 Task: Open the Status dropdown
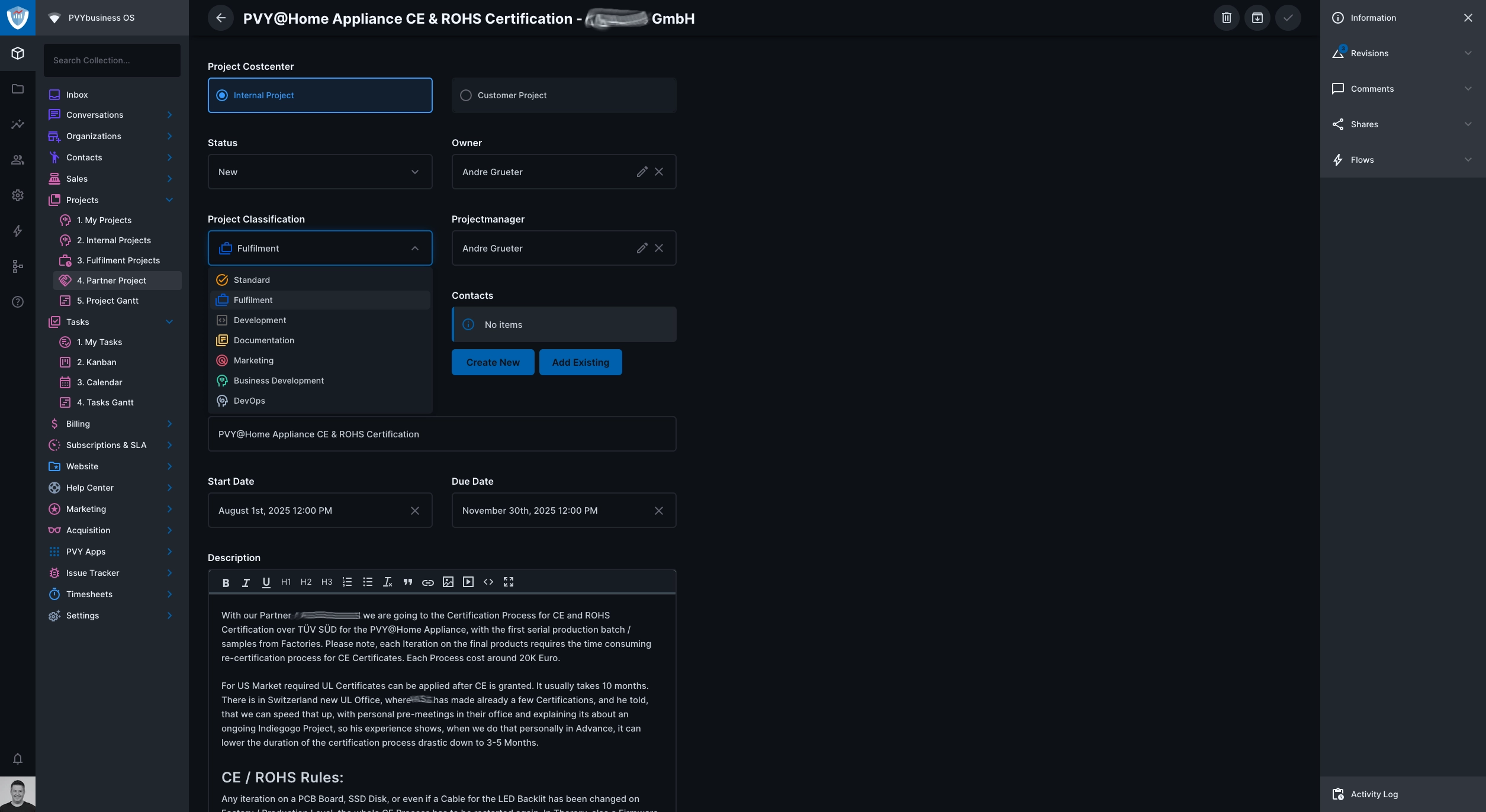[x=320, y=172]
